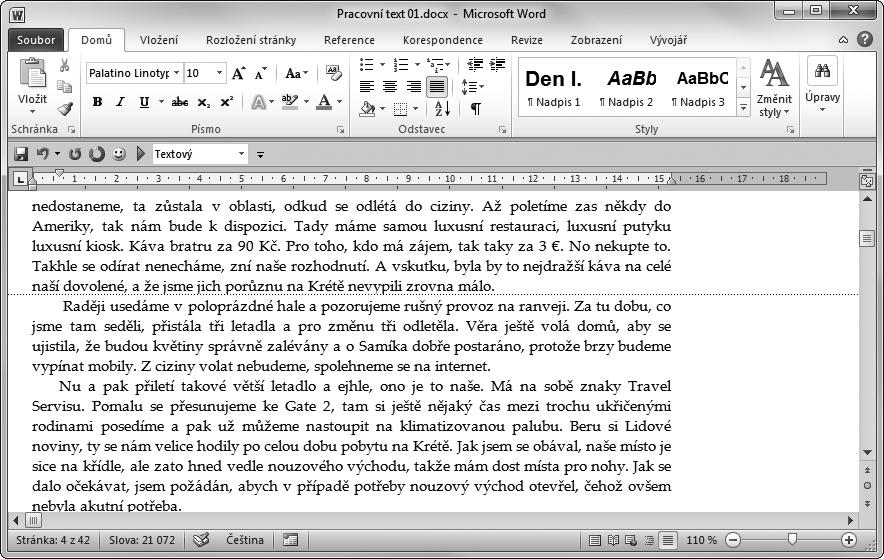Image resolution: width=884 pixels, height=559 pixels.
Task: Increase font size with grow font icon
Action: pos(238,73)
